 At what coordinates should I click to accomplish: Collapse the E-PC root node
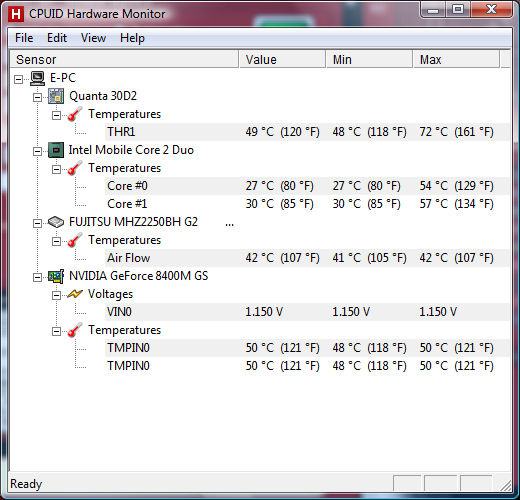pos(19,79)
